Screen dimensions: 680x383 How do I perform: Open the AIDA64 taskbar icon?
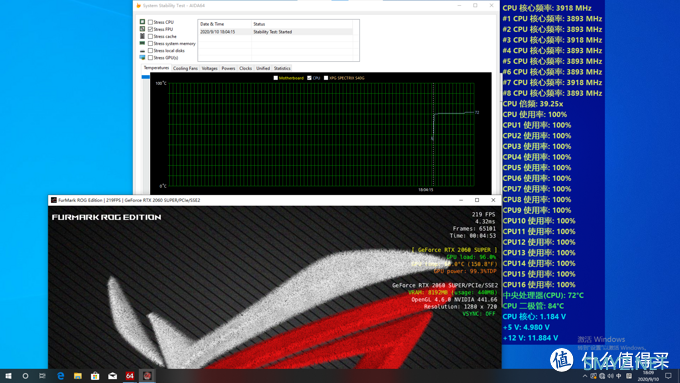click(130, 376)
